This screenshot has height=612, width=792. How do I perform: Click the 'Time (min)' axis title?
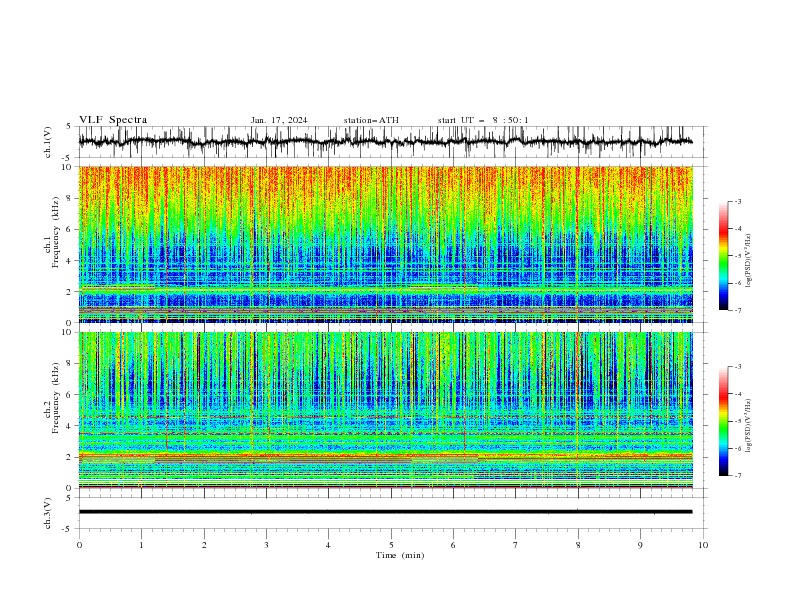400,555
